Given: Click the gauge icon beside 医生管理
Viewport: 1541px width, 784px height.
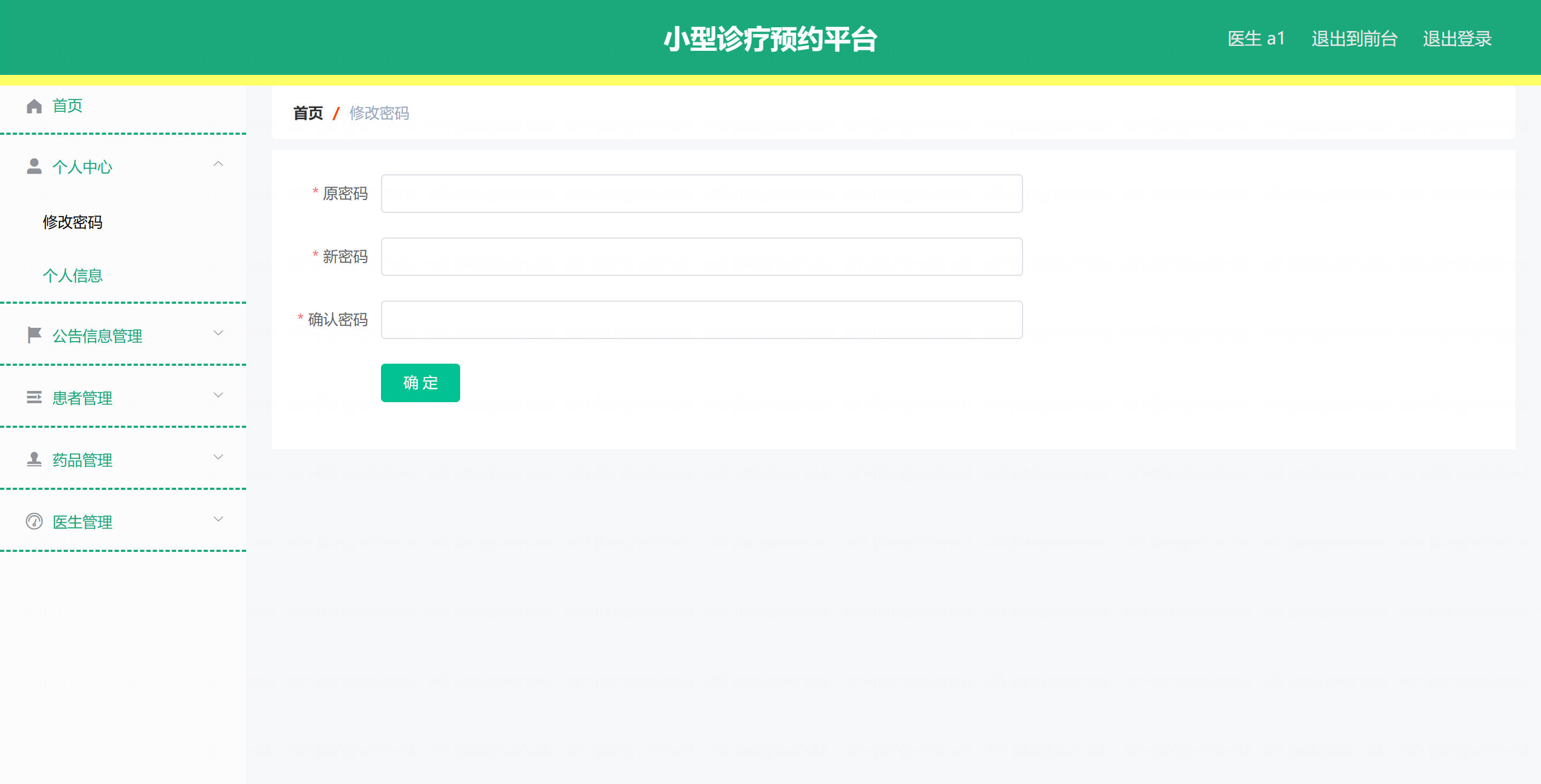Looking at the screenshot, I should click(x=34, y=521).
